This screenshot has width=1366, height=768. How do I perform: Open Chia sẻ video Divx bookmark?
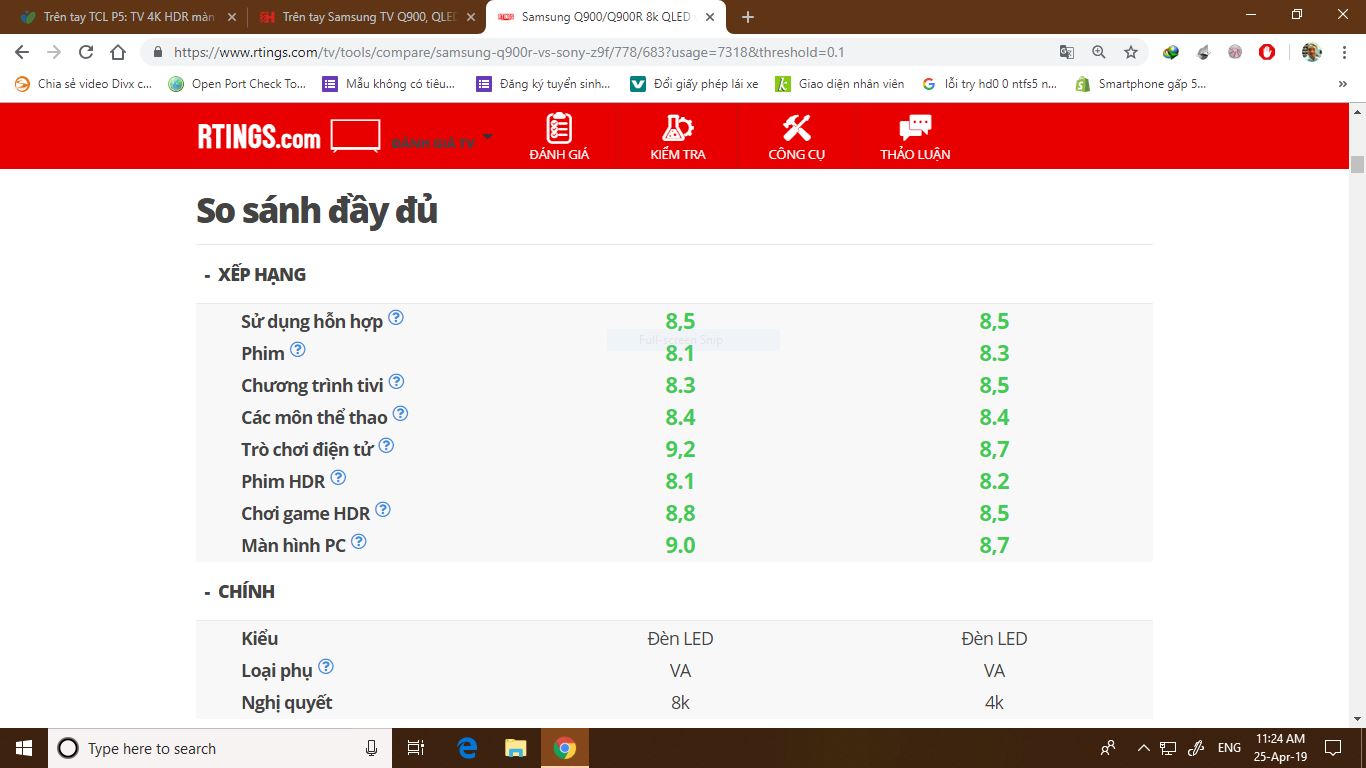coord(84,84)
